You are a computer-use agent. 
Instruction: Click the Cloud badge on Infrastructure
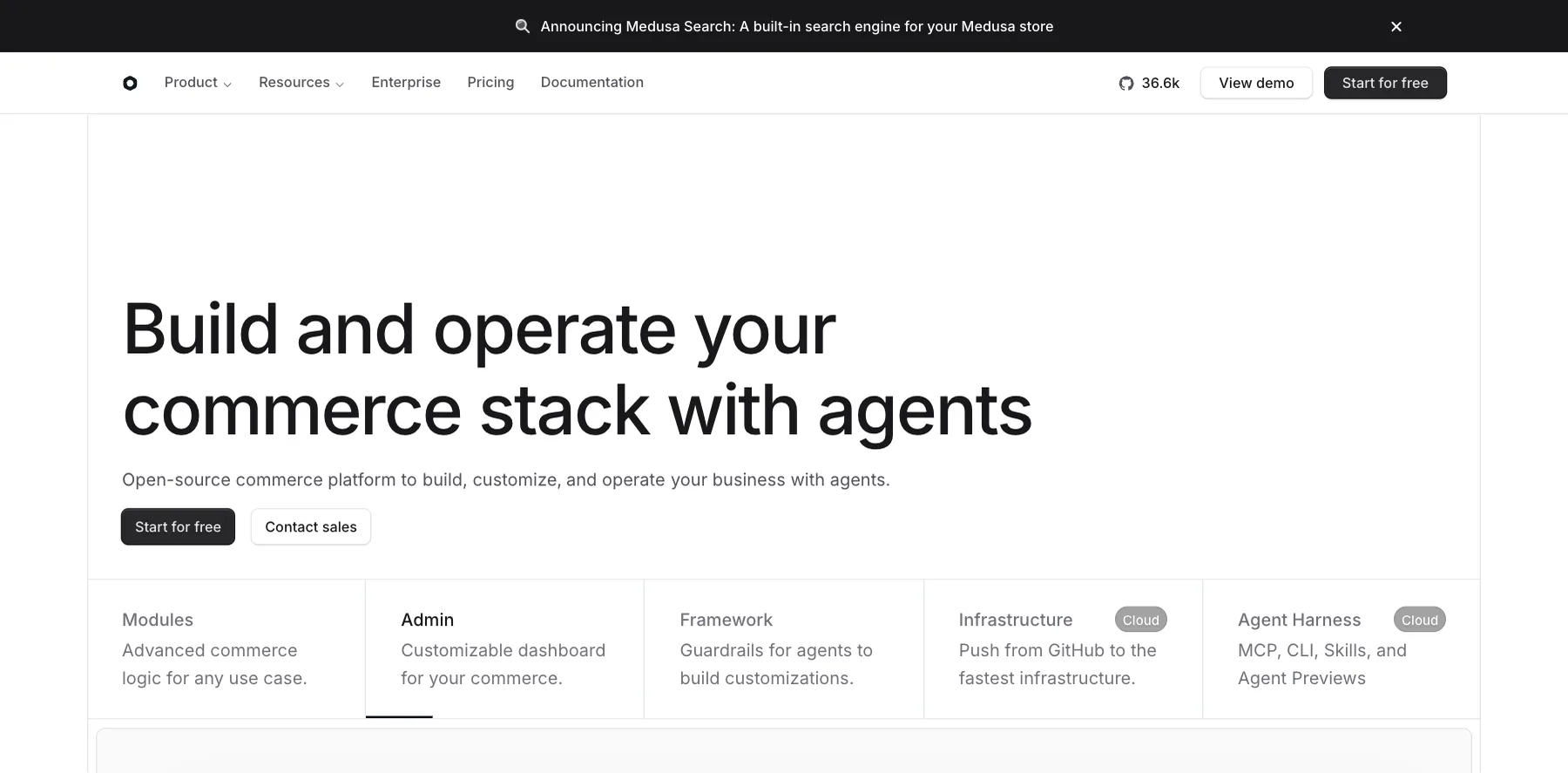tap(1141, 620)
